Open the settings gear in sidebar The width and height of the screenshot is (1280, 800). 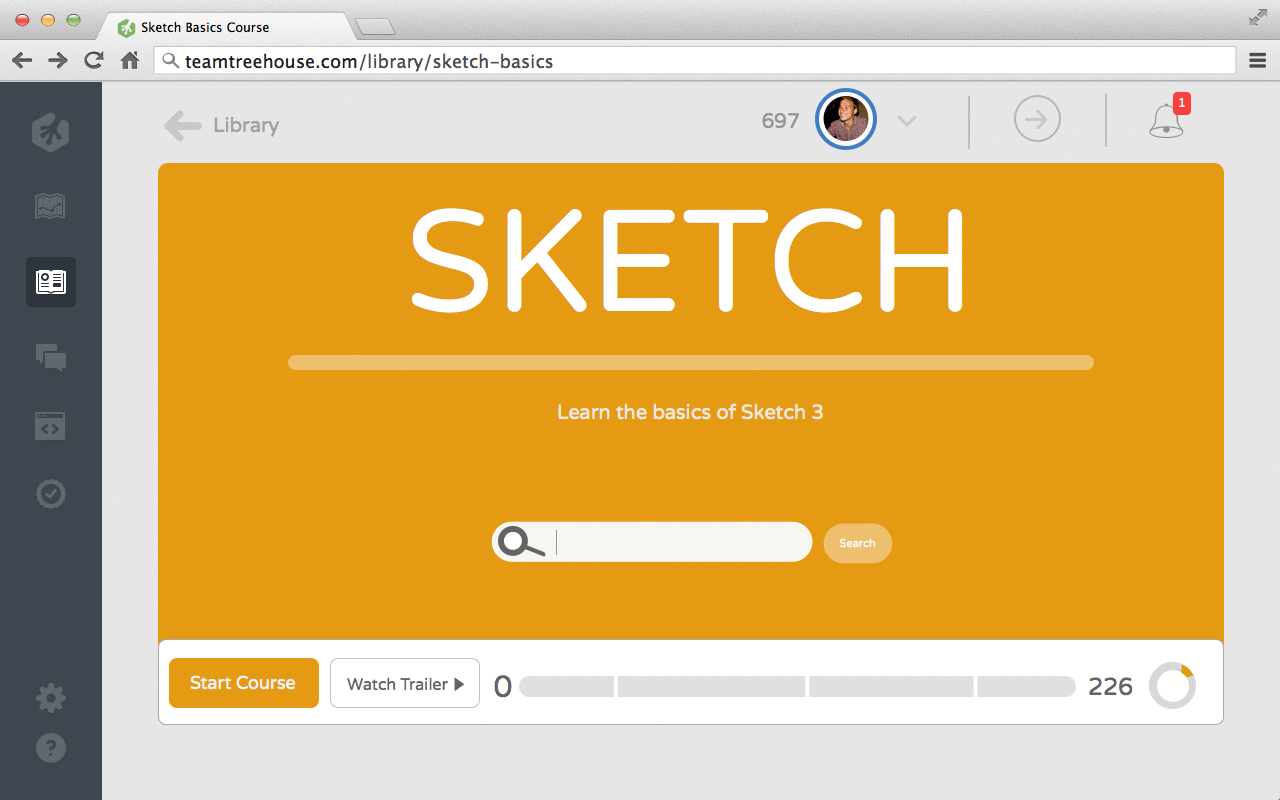point(51,698)
